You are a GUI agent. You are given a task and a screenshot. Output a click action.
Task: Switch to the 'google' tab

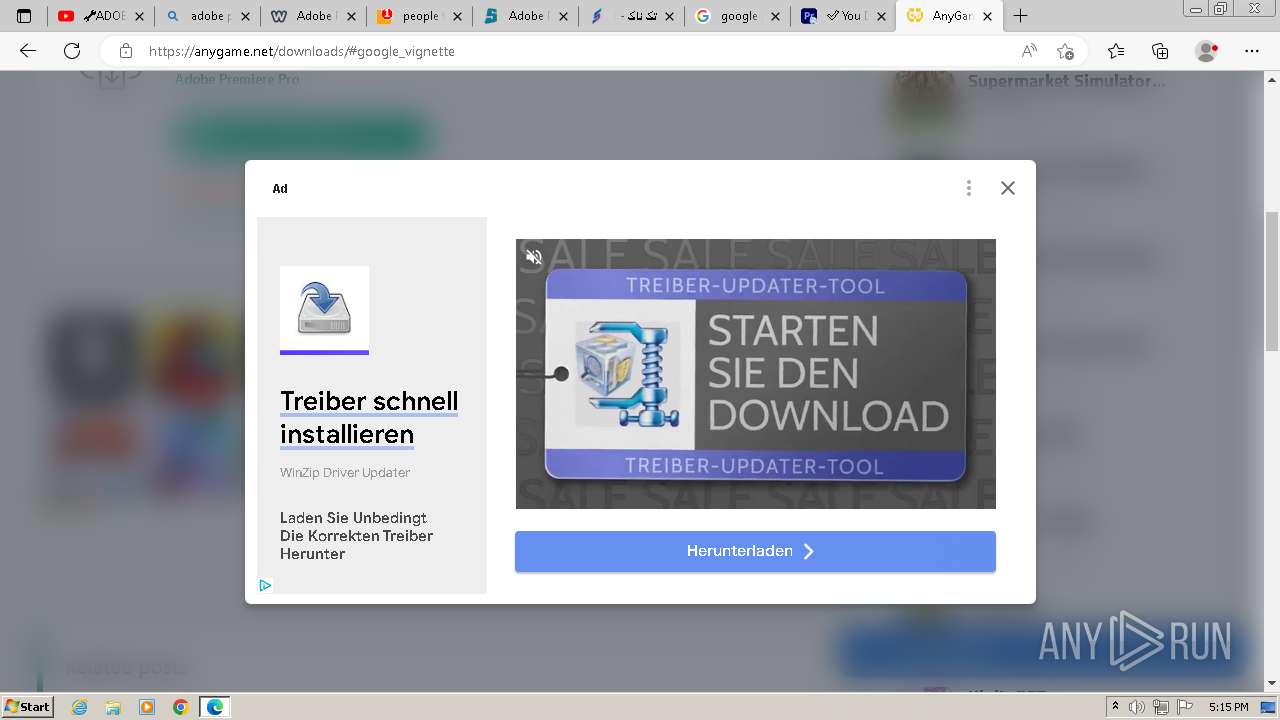[737, 16]
